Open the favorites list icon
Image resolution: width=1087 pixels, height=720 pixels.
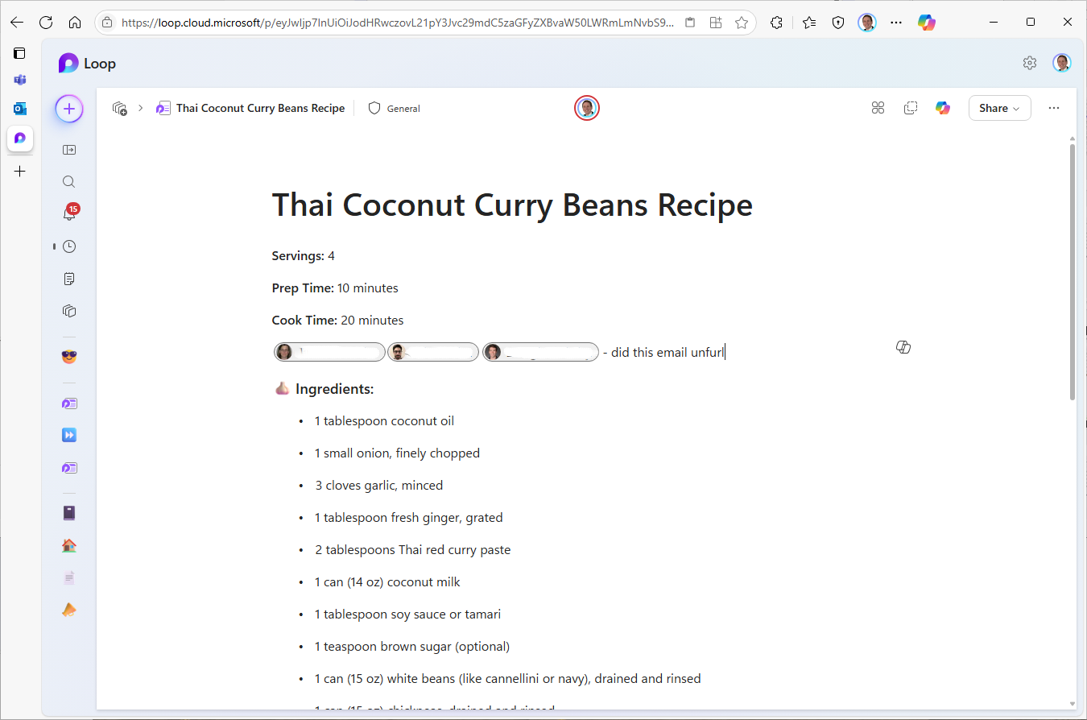pyautogui.click(x=809, y=22)
